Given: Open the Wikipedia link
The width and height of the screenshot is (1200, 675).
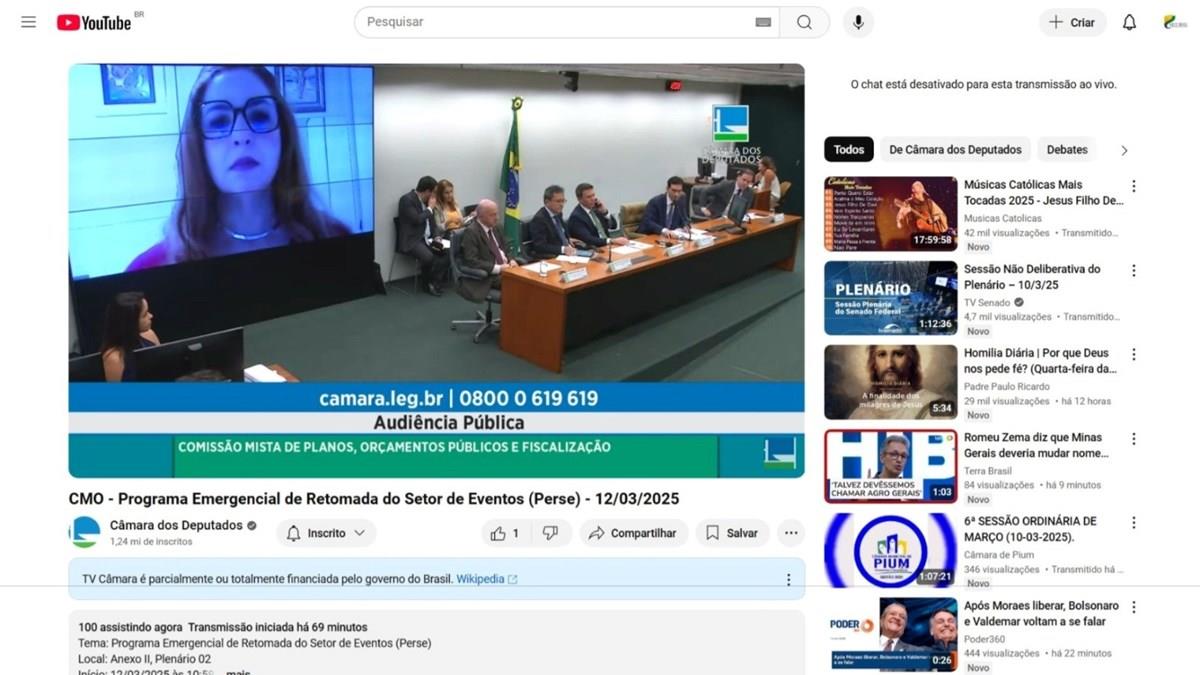Looking at the screenshot, I should [x=486, y=579].
